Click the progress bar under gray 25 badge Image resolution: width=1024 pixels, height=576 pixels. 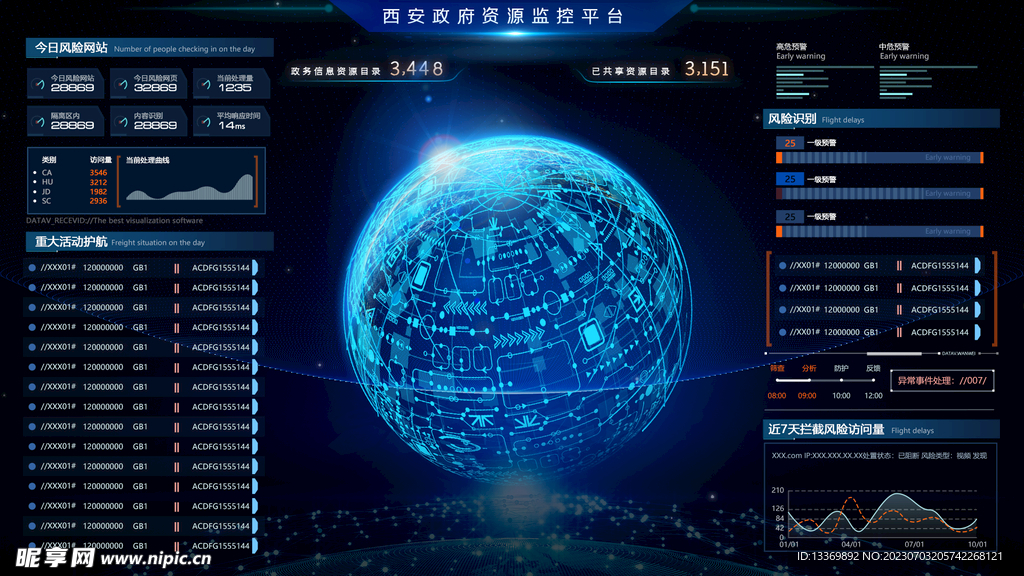tap(880, 231)
